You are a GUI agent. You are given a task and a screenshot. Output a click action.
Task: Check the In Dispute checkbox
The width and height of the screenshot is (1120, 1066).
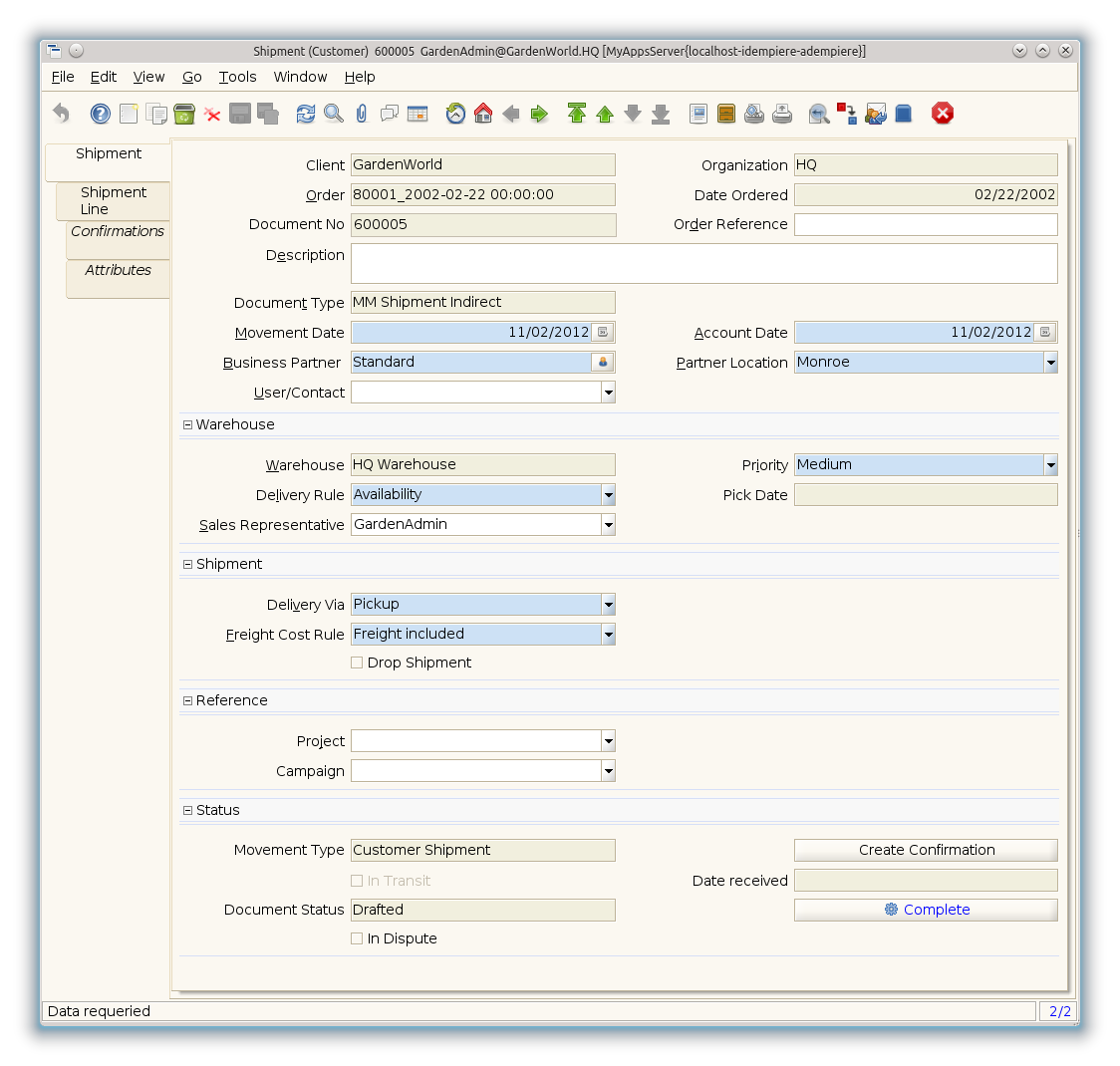[357, 938]
